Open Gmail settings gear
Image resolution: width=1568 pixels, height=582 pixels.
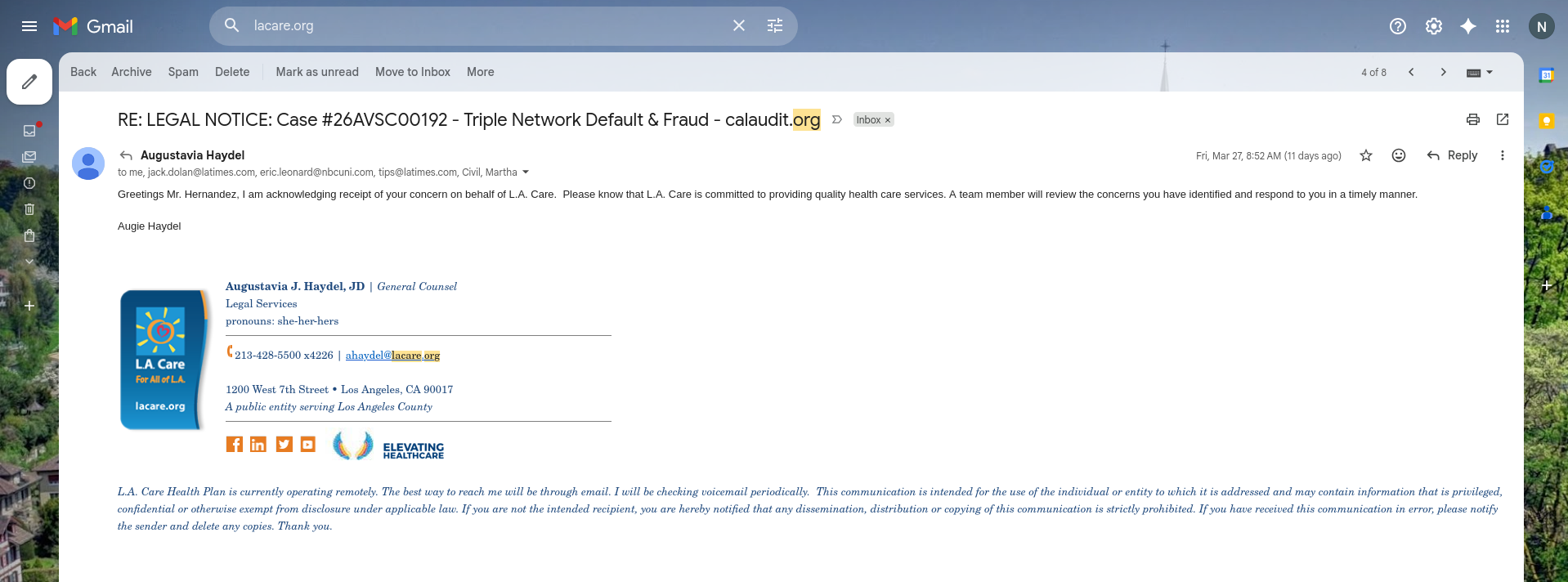(1434, 26)
